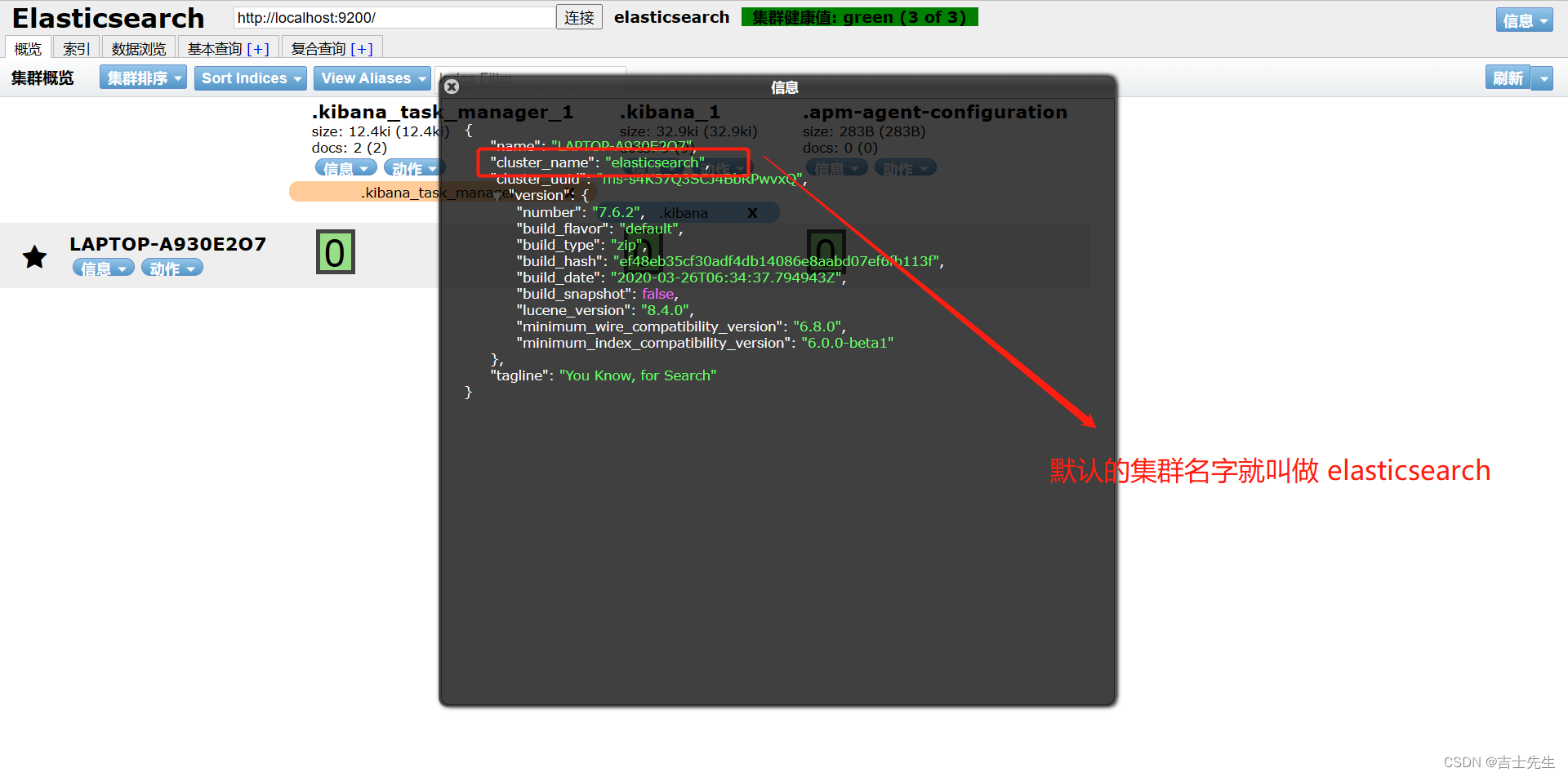Click shard 0 box of .kibana_task_manager_1
This screenshot has height=777, width=1568.
tap(335, 252)
